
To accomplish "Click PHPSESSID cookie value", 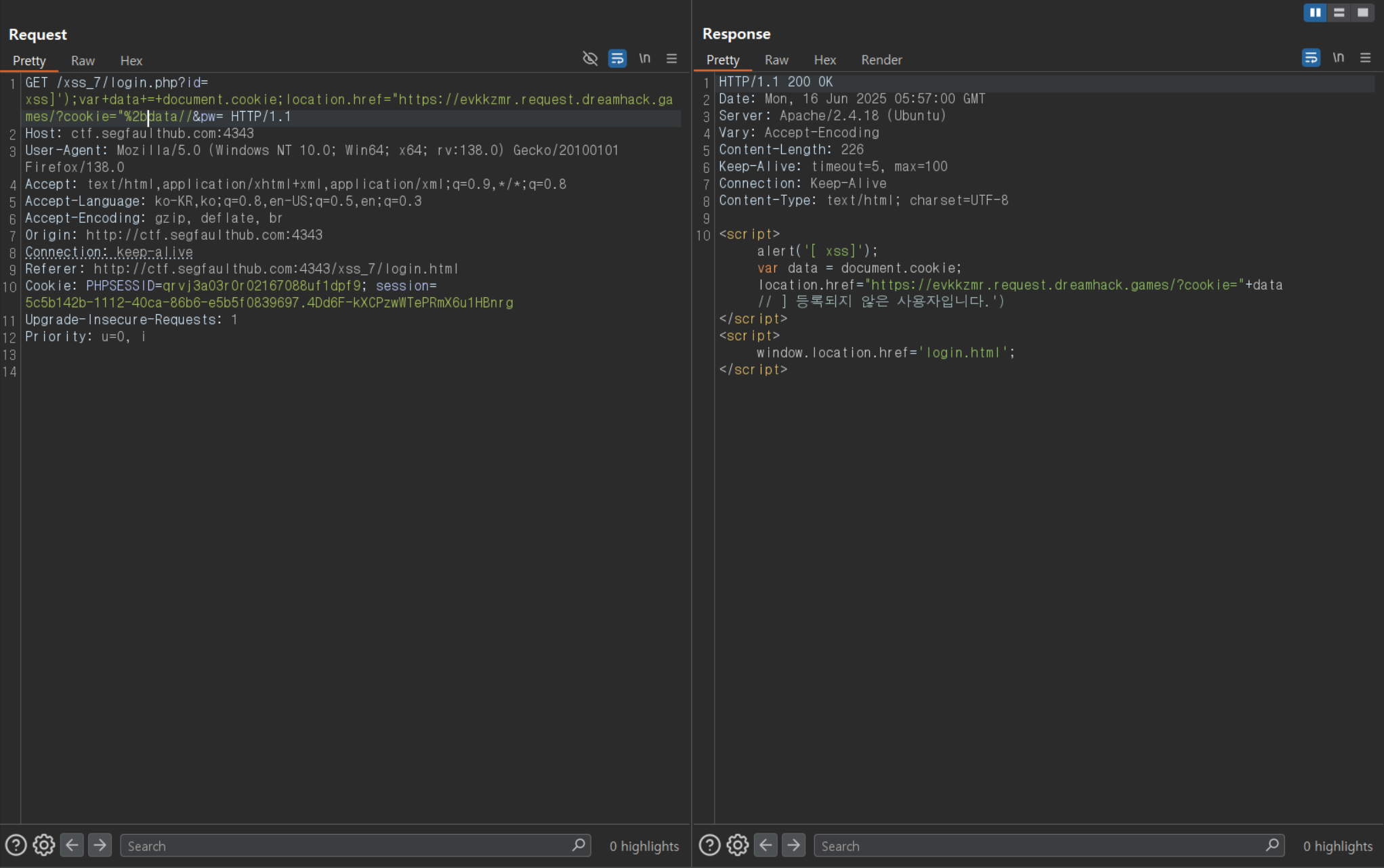I will [x=261, y=286].
